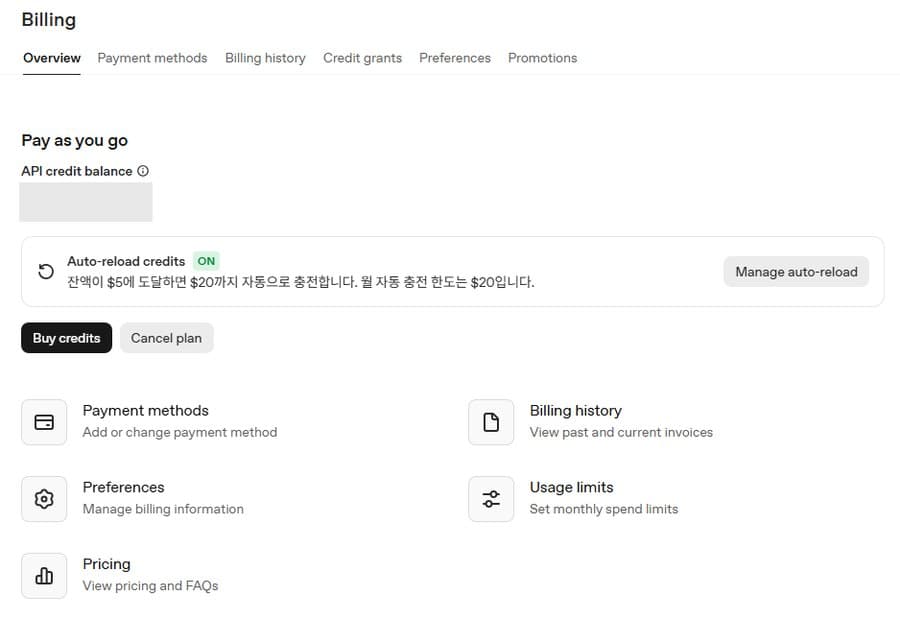The image size is (900, 619).
Task: Open the Billing history tab
Action: point(265,58)
